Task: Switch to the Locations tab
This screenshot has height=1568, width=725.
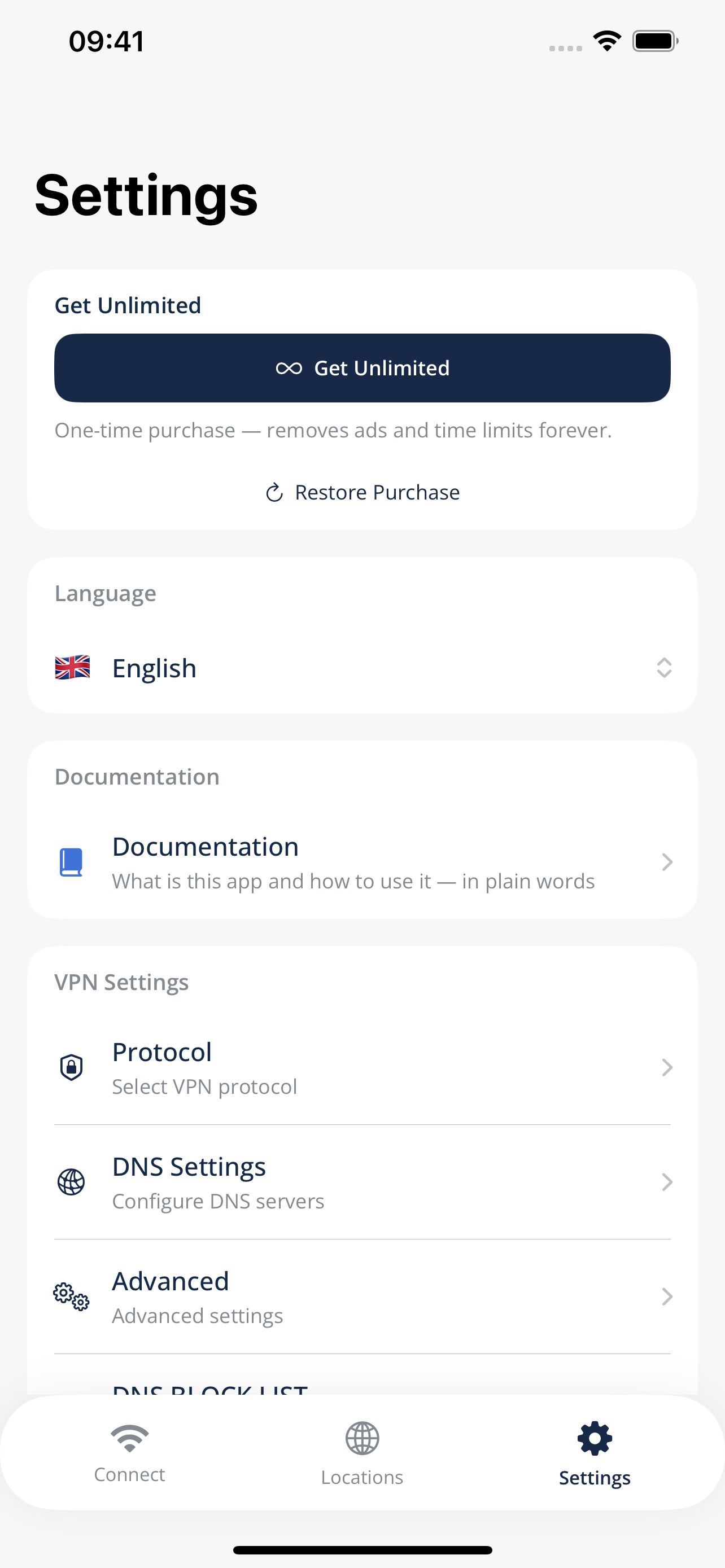Action: (x=362, y=1453)
